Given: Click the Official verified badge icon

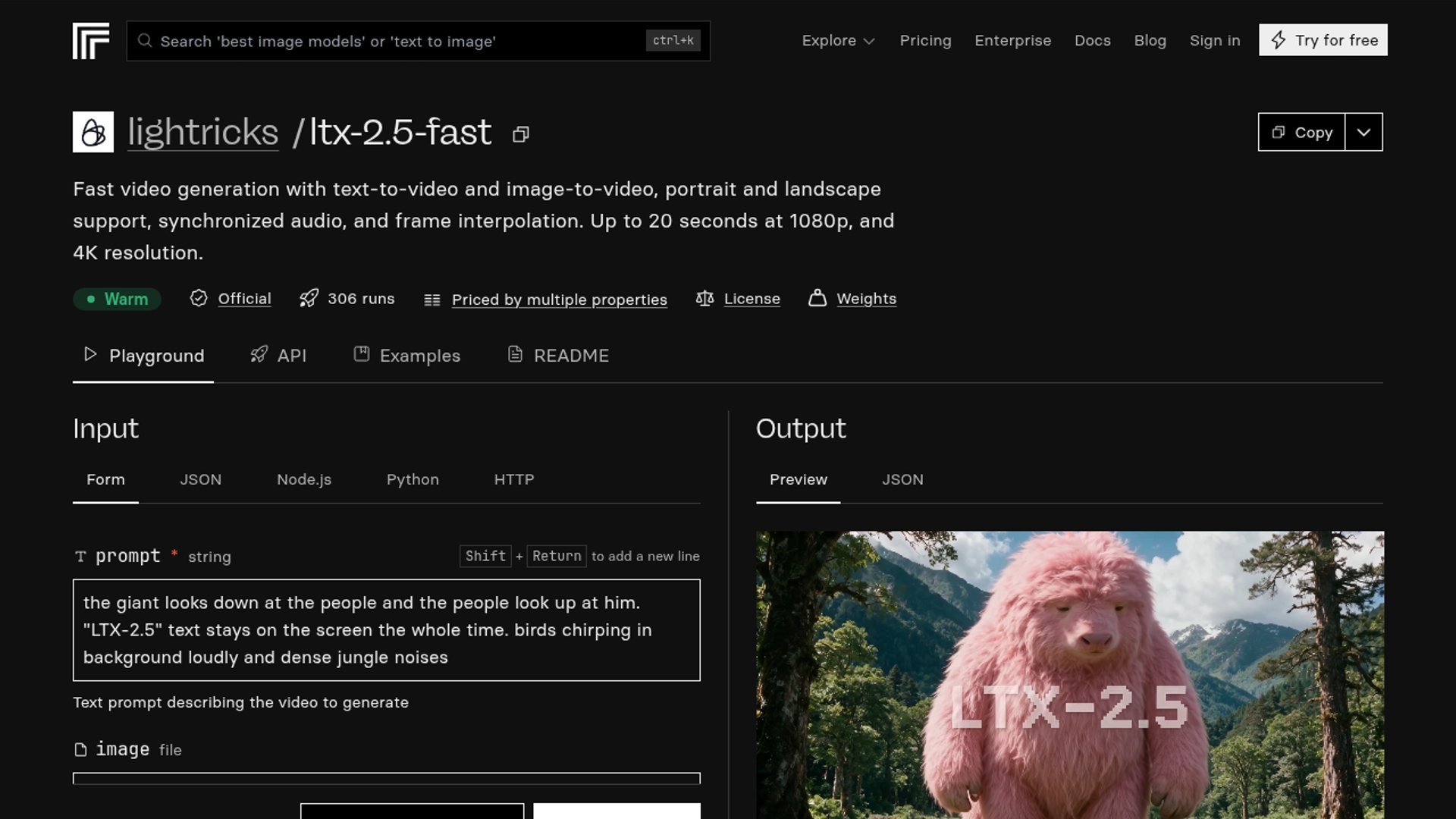Looking at the screenshot, I should point(199,298).
